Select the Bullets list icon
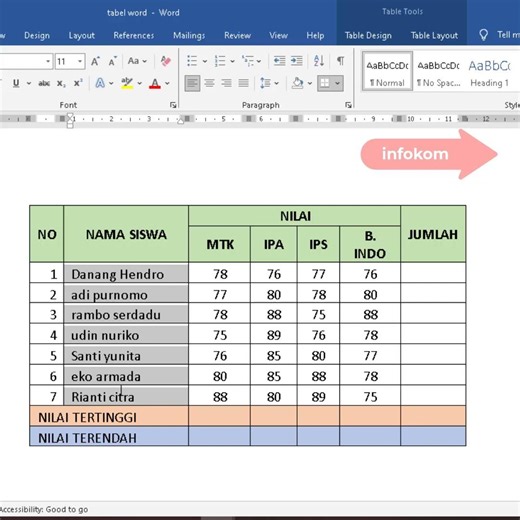 click(x=192, y=61)
